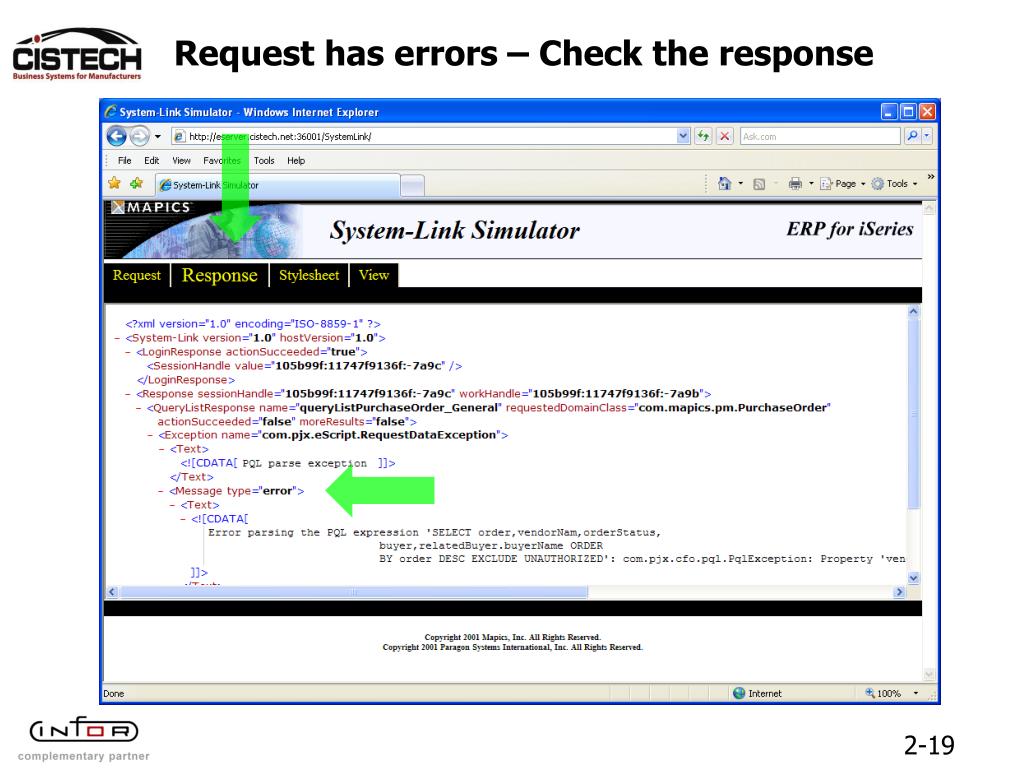Viewport: 1024px width, 768px height.
Task: Click the 'Error parsing the PQL expression' text
Action: click(313, 533)
